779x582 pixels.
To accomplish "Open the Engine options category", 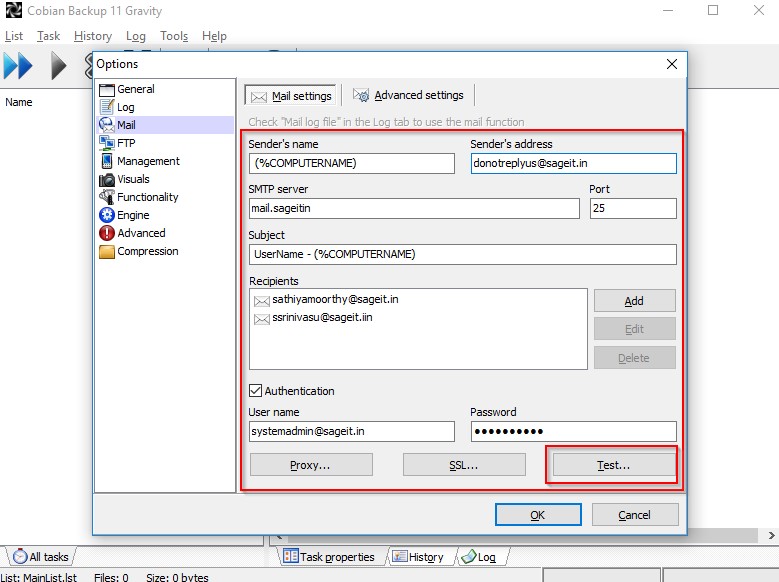I will (x=133, y=215).
